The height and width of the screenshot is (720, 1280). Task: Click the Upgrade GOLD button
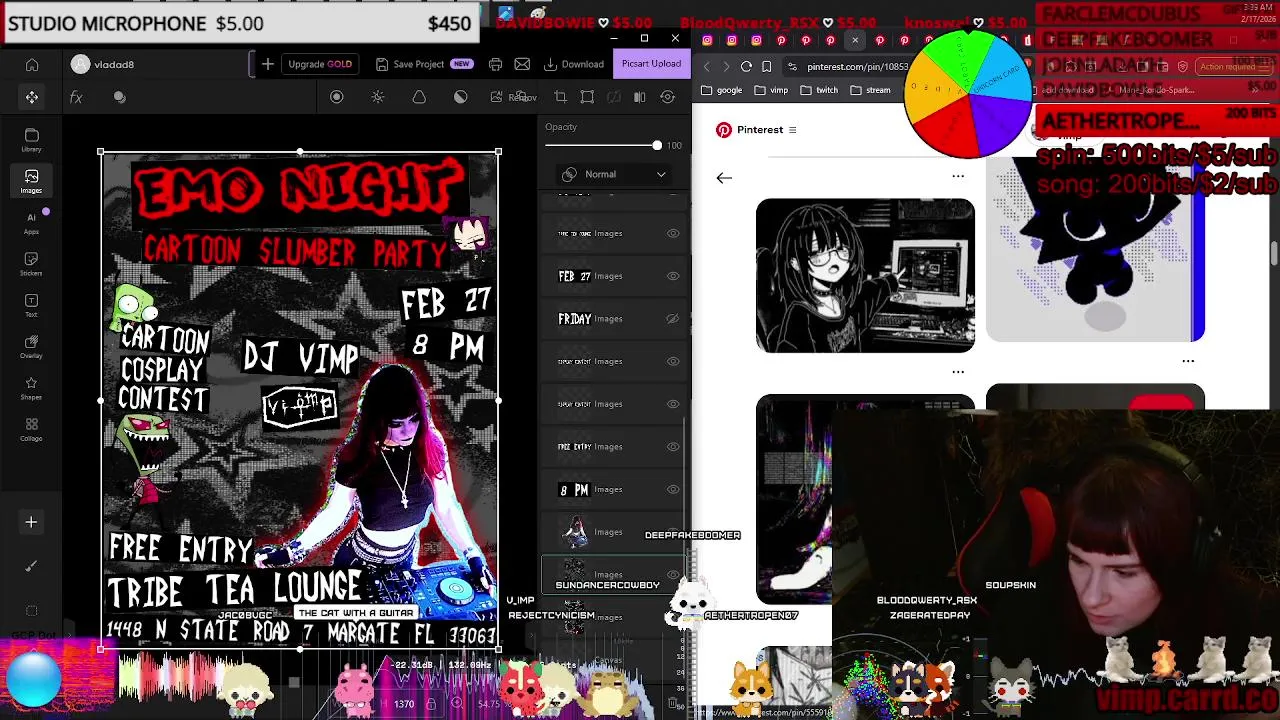click(320, 64)
